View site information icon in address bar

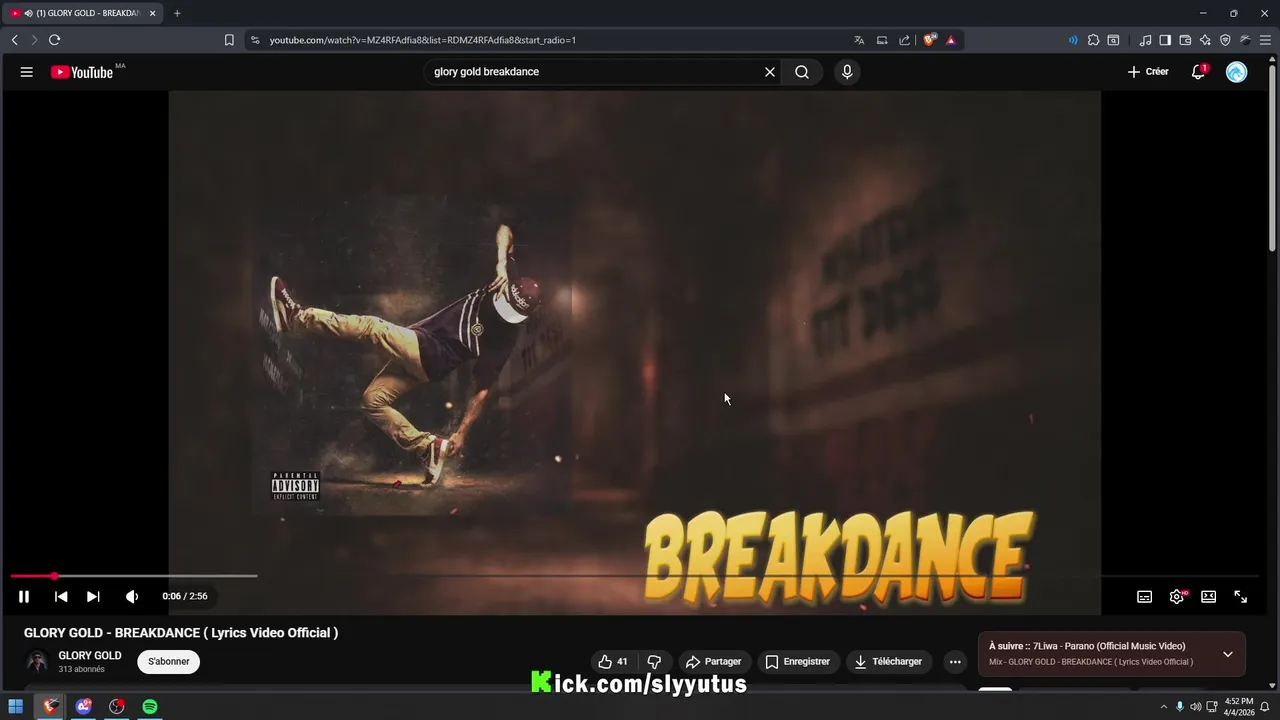(255, 40)
